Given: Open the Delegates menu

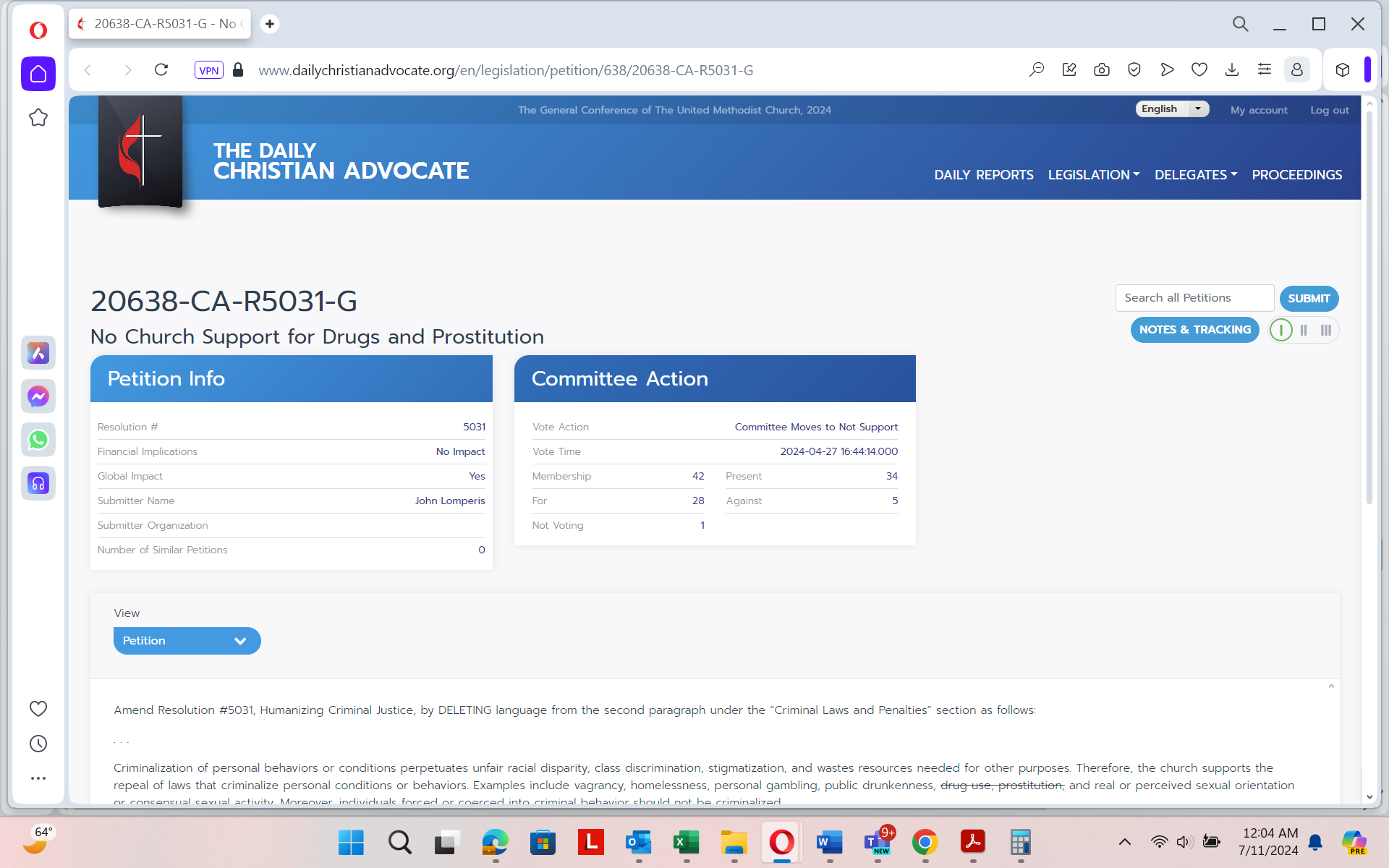Looking at the screenshot, I should tap(1195, 175).
